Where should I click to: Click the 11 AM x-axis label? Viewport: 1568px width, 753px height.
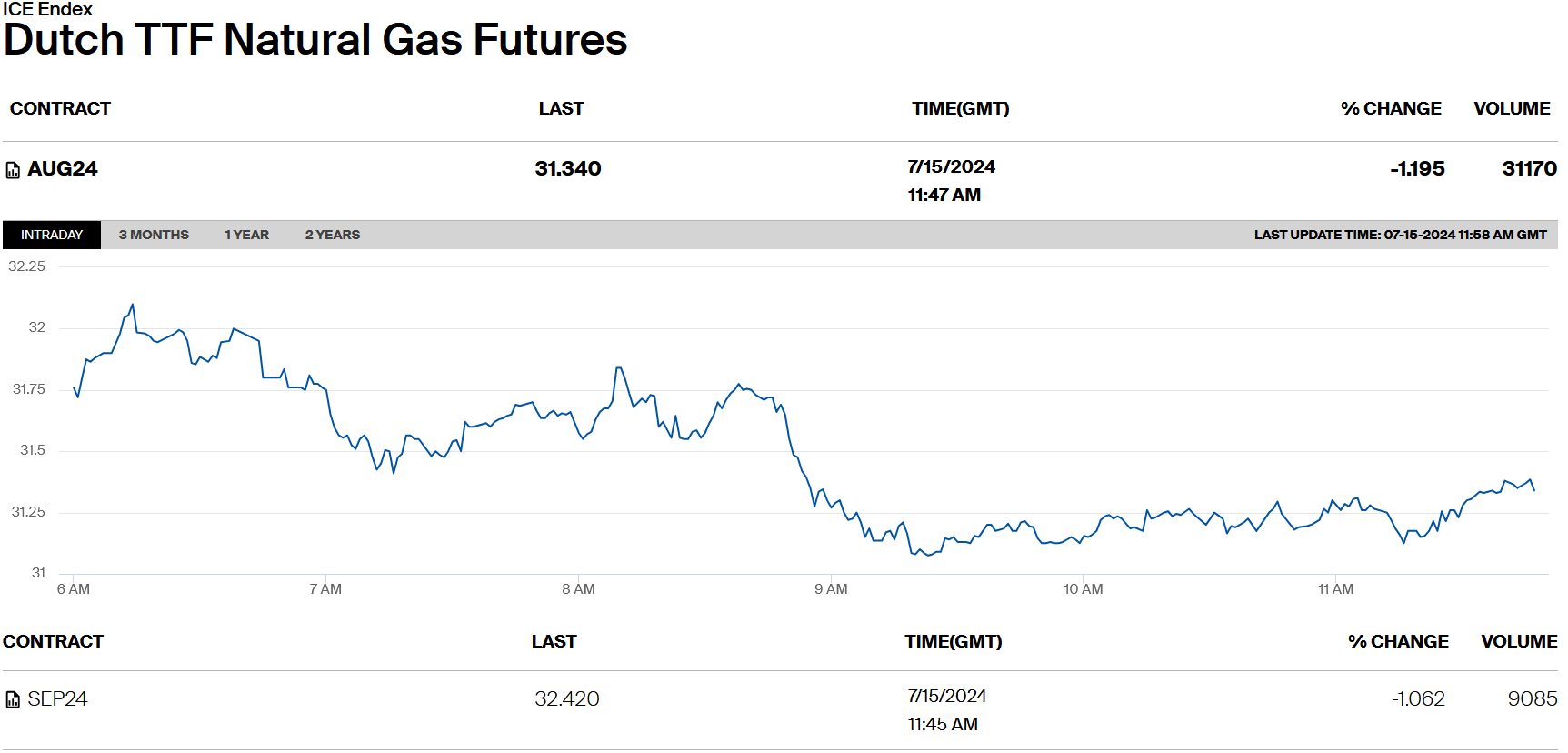pos(1335,589)
